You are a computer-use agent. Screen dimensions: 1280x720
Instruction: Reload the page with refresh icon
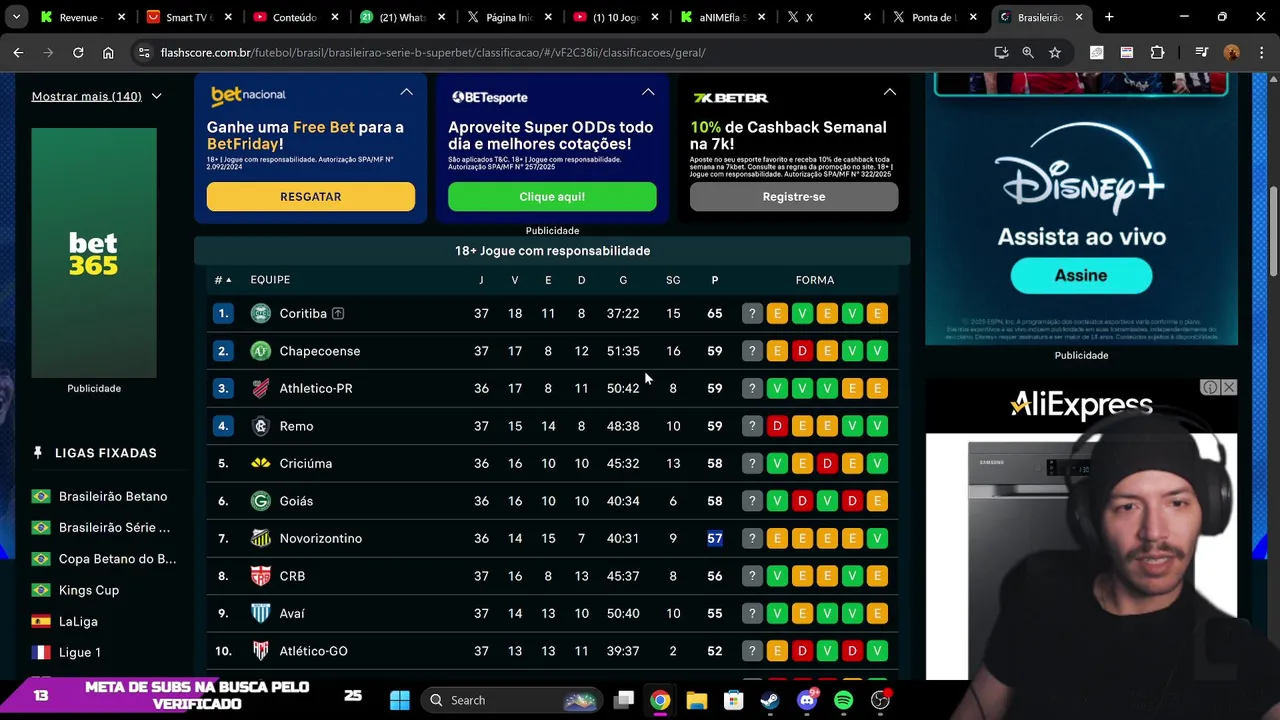(78, 52)
